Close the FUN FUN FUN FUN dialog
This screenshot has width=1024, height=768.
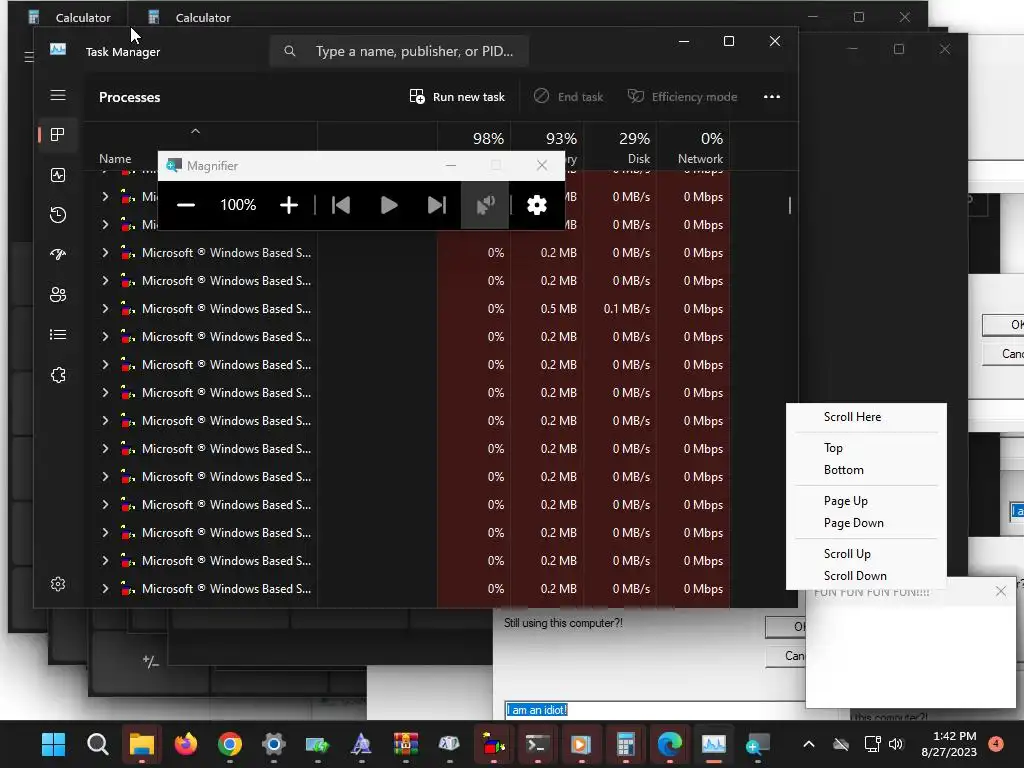1000,591
